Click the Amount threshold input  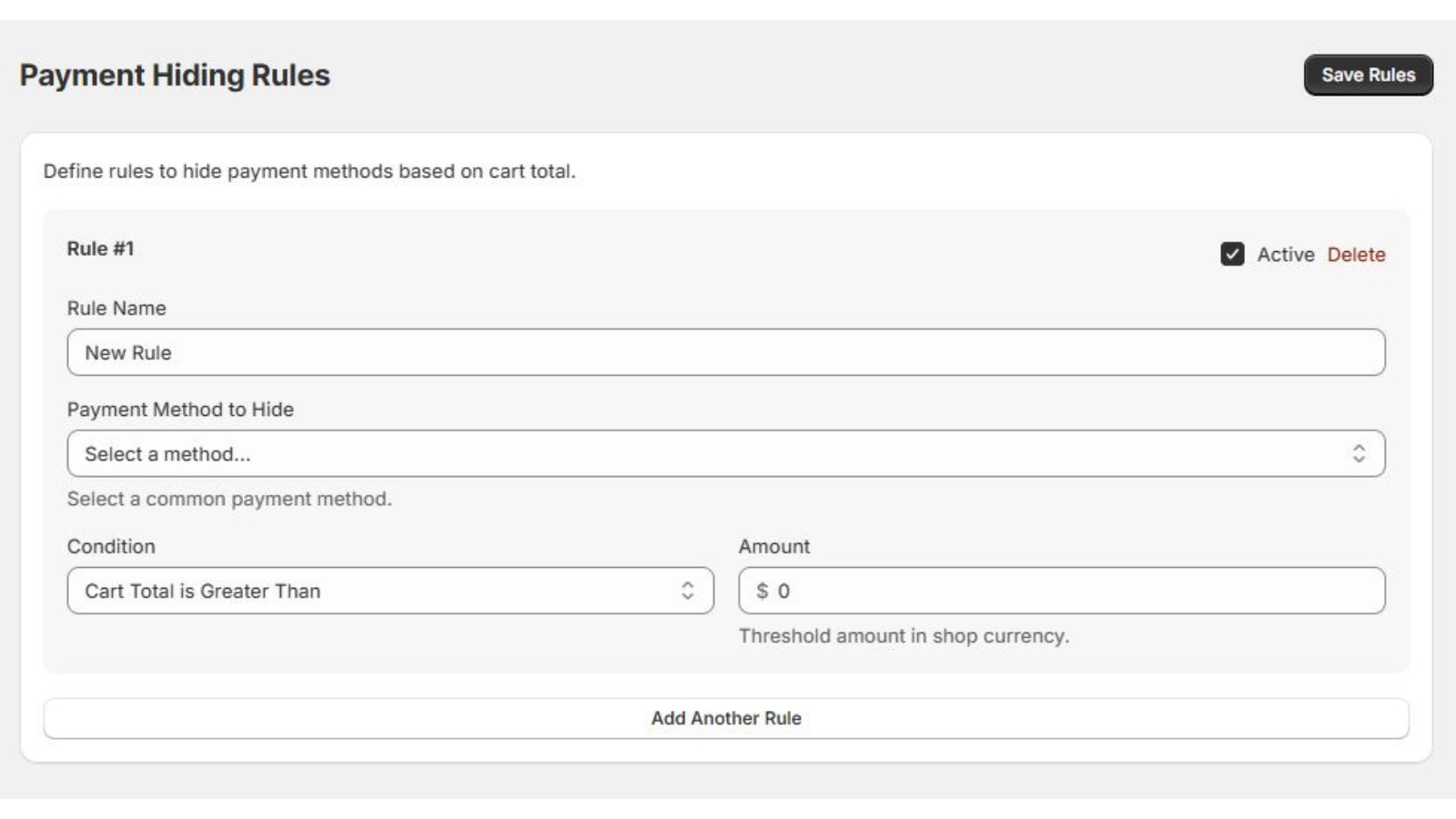click(x=1060, y=590)
